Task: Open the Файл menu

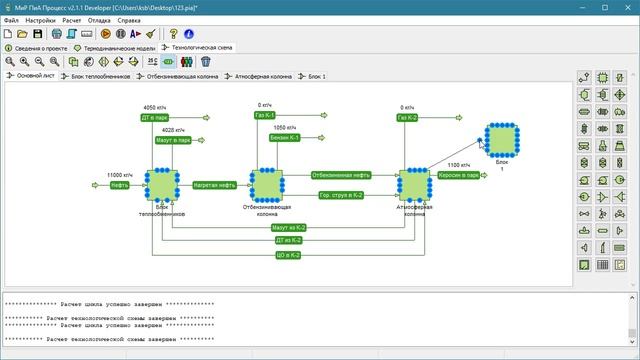Action: 11,20
